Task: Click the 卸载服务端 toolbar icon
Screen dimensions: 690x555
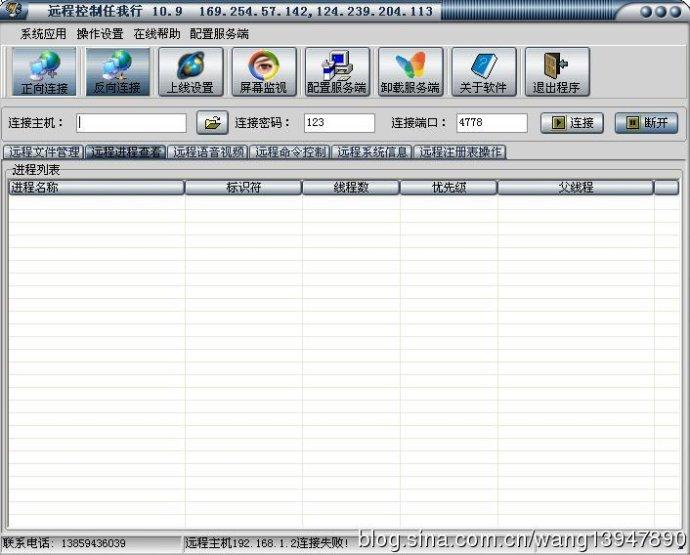Action: click(410, 72)
